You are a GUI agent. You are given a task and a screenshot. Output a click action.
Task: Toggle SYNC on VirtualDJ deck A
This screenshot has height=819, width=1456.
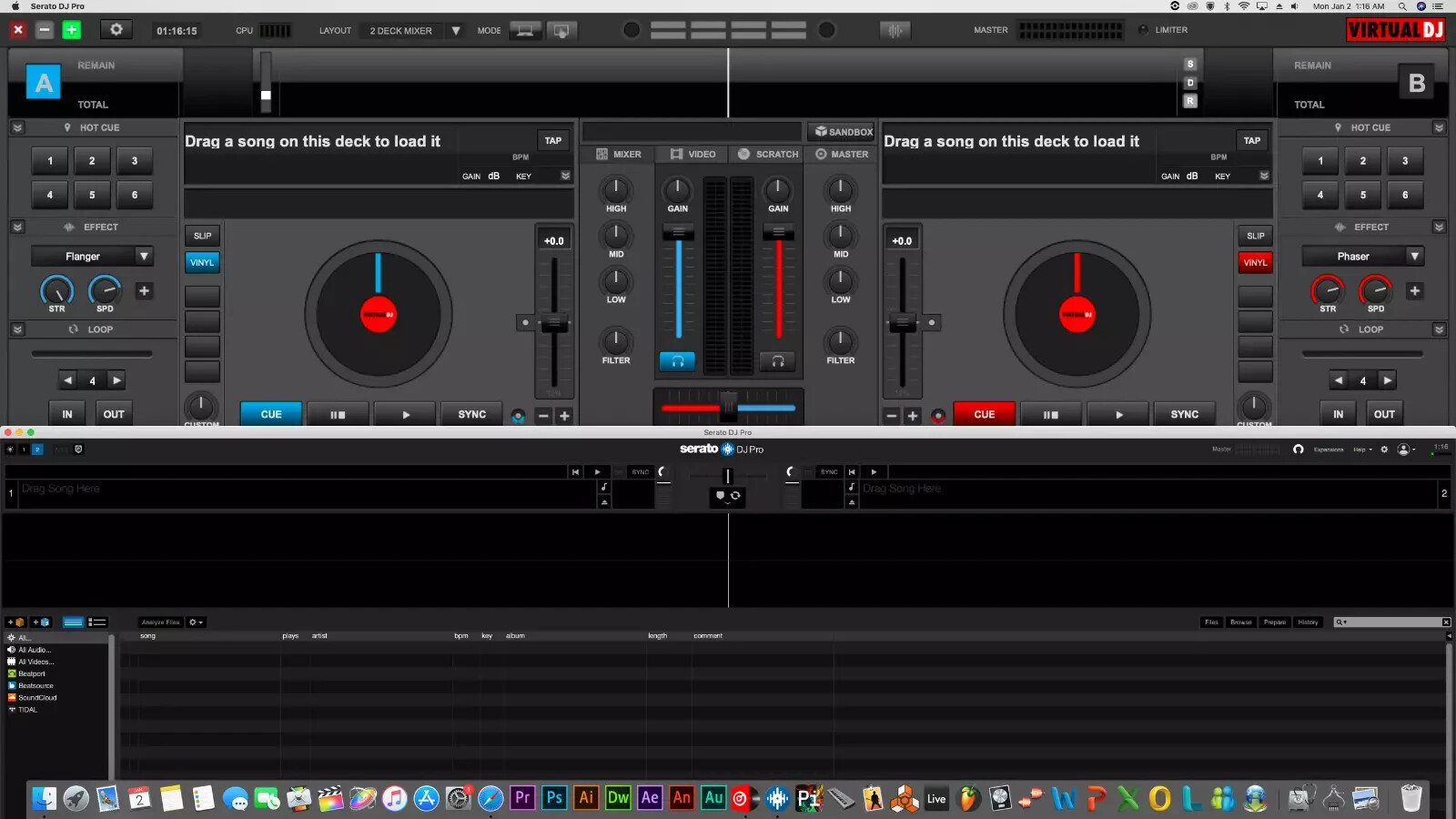471,414
